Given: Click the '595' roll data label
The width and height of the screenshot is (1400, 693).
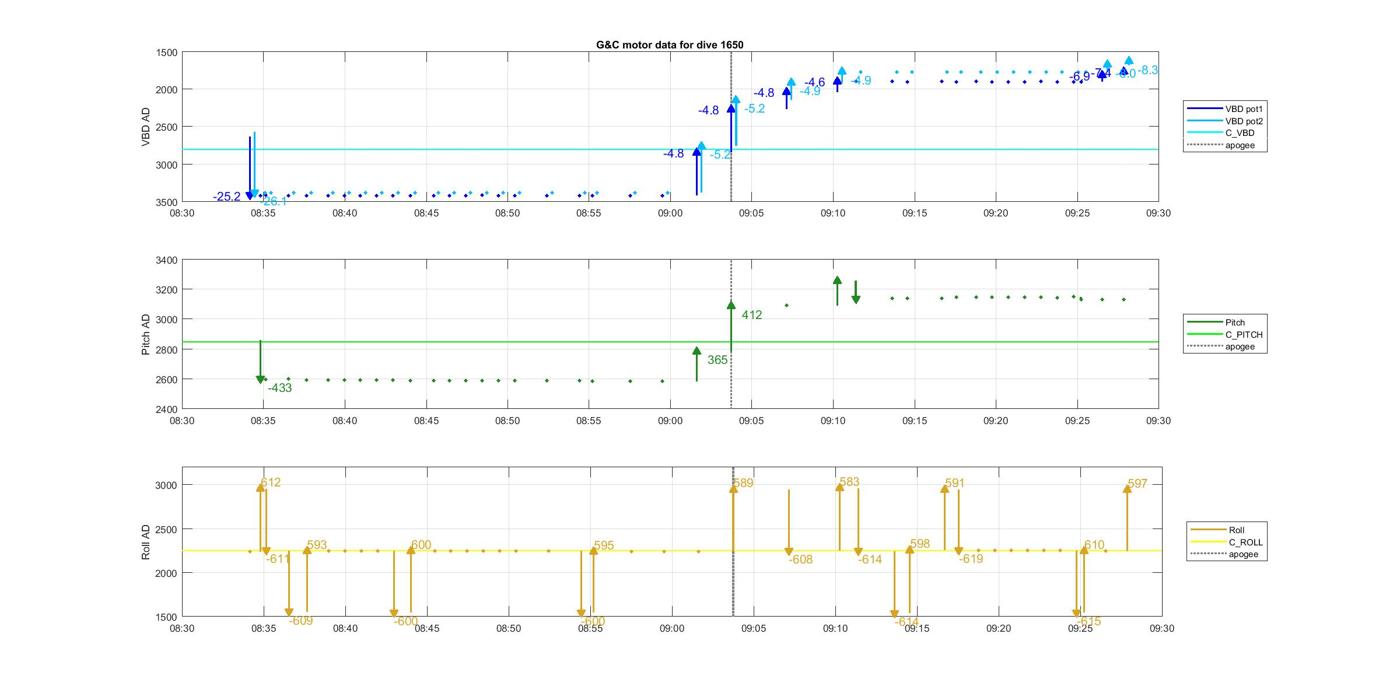Looking at the screenshot, I should point(604,546).
